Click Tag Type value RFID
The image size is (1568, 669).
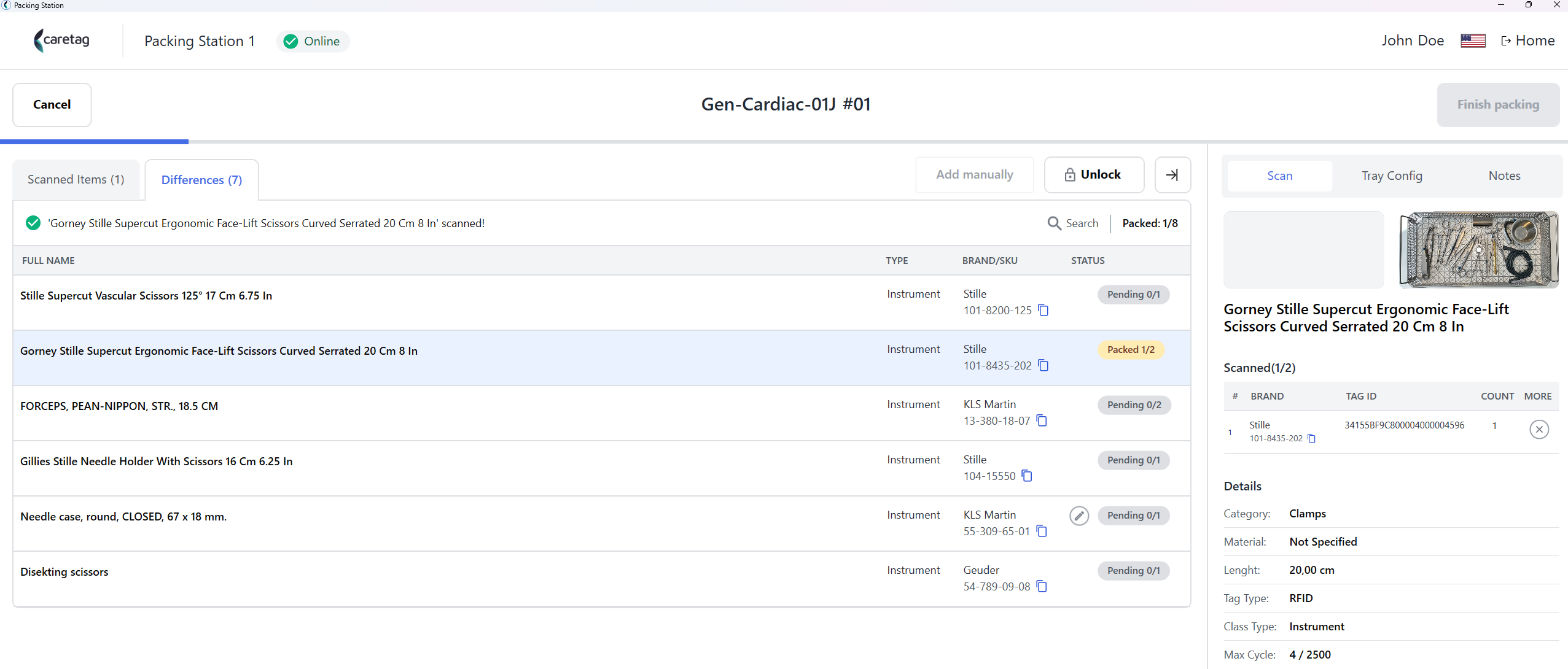click(x=1301, y=598)
